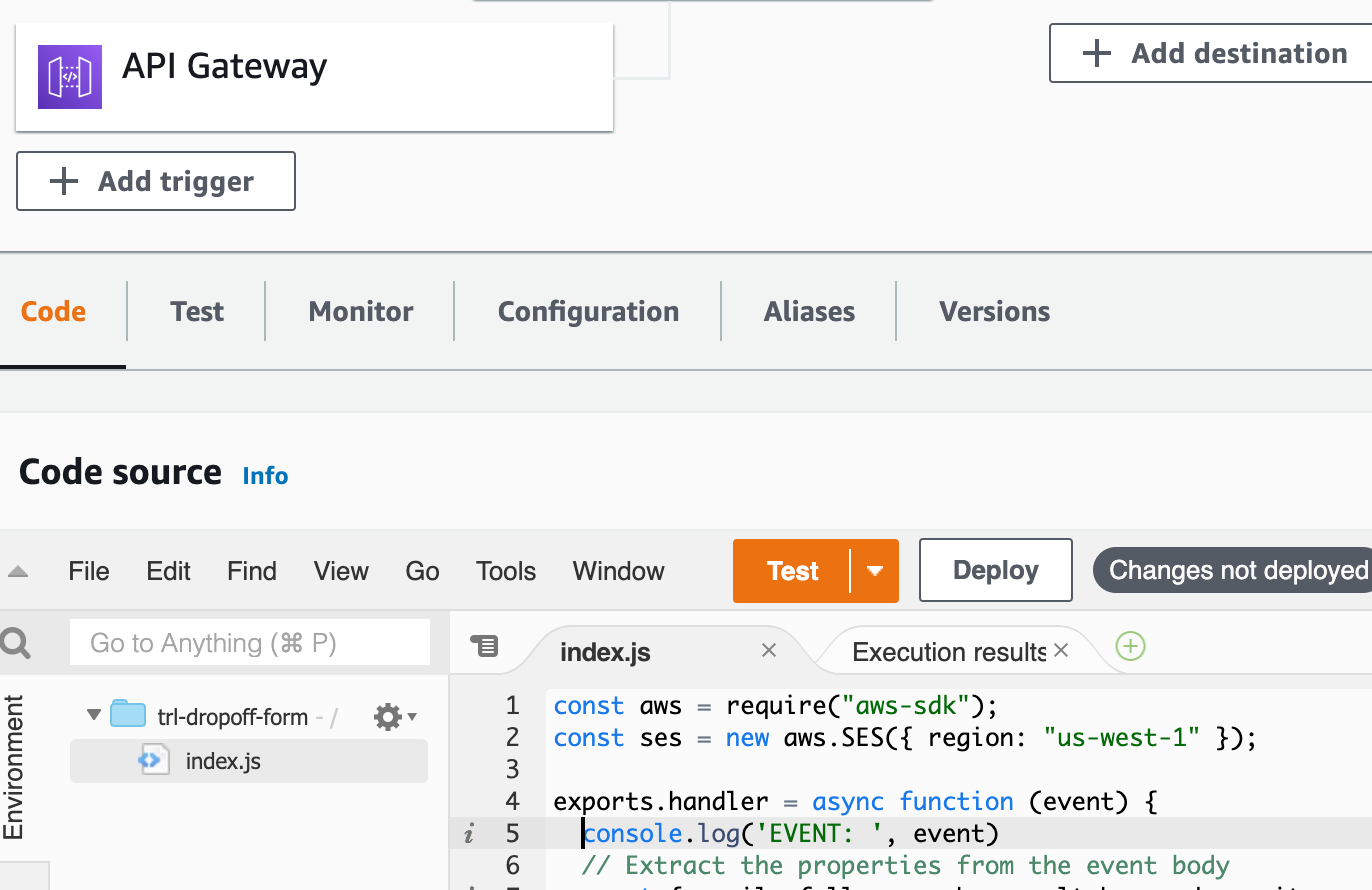
Task: Collapse the trl-dropoff-form folder
Action: (x=94, y=716)
